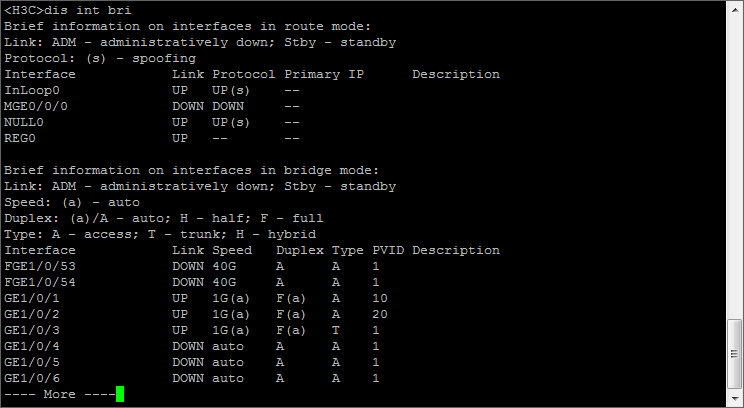
Task: Click the vertical scrollbar thumb
Action: 735,353
